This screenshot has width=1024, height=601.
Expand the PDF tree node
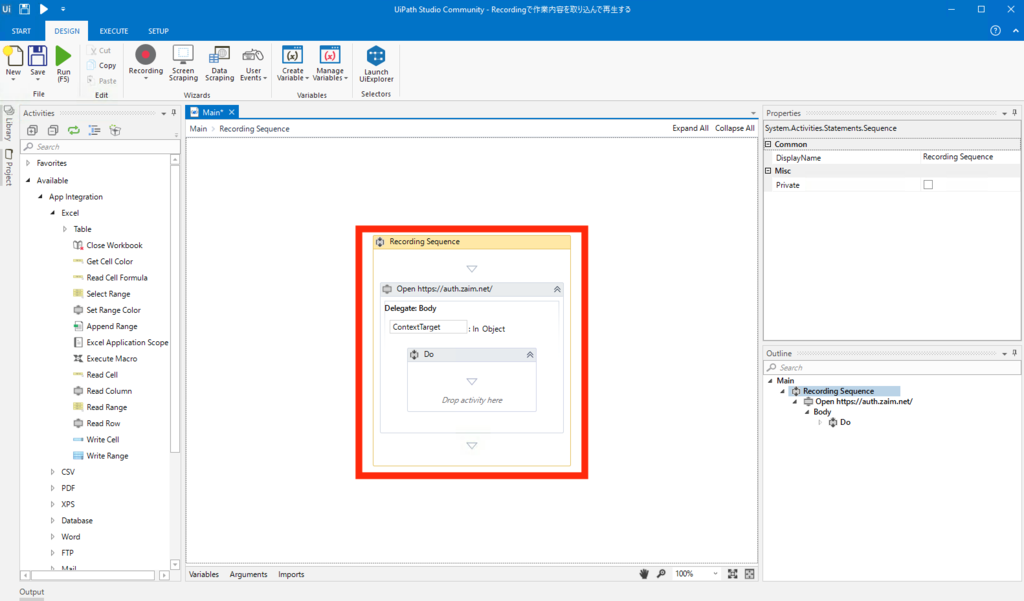pyautogui.click(x=52, y=488)
